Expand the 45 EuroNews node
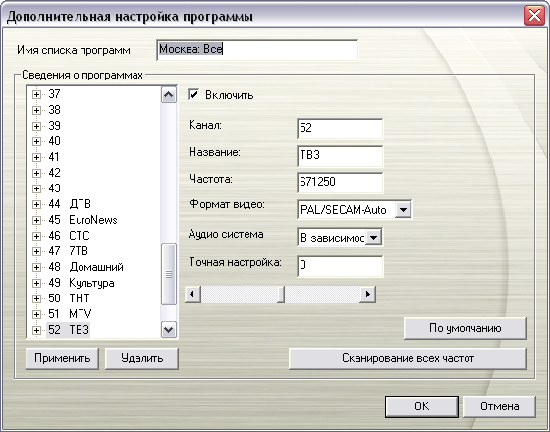The width and height of the screenshot is (550, 432). (36, 220)
